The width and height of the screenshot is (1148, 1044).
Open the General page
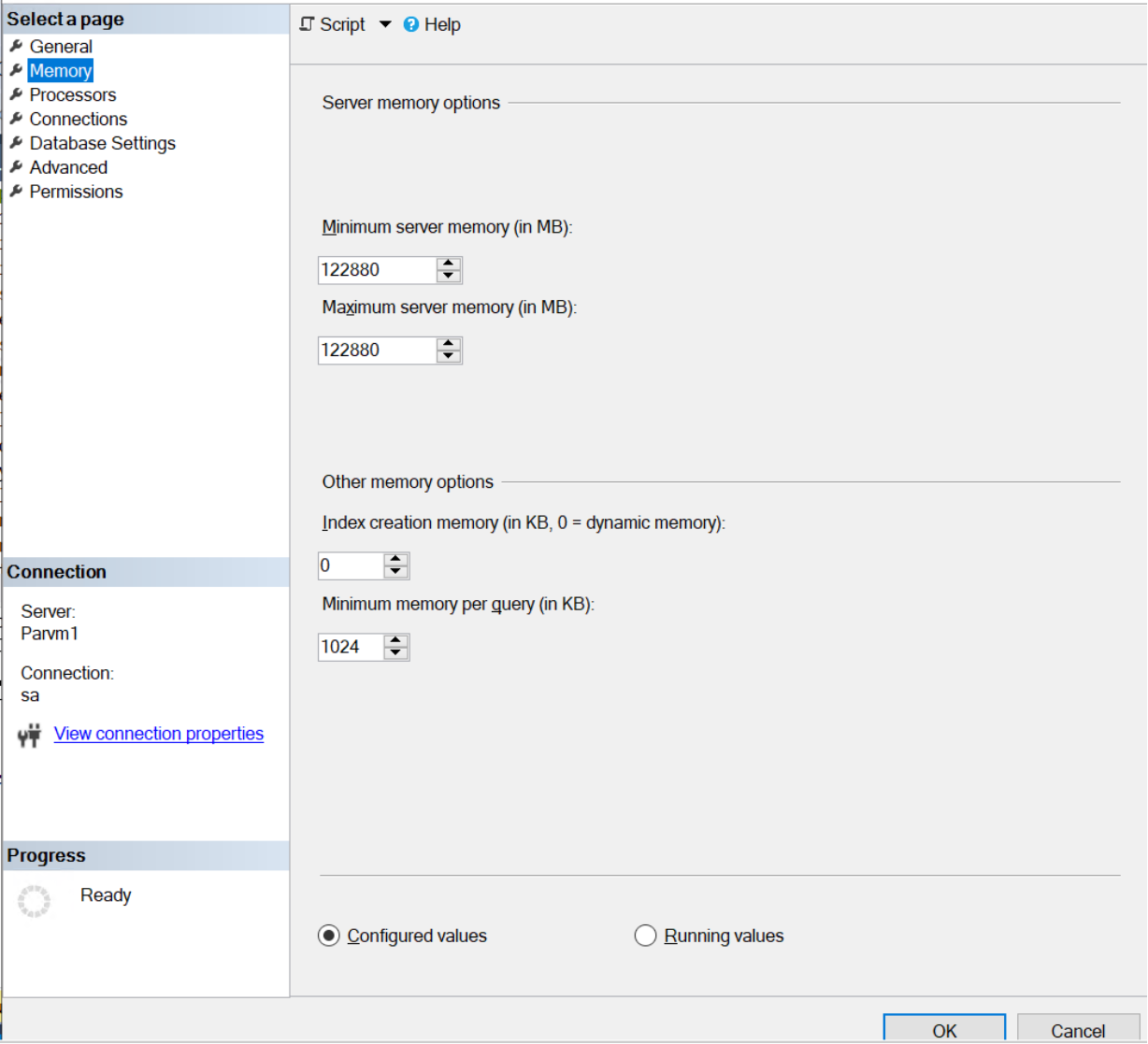(61, 47)
